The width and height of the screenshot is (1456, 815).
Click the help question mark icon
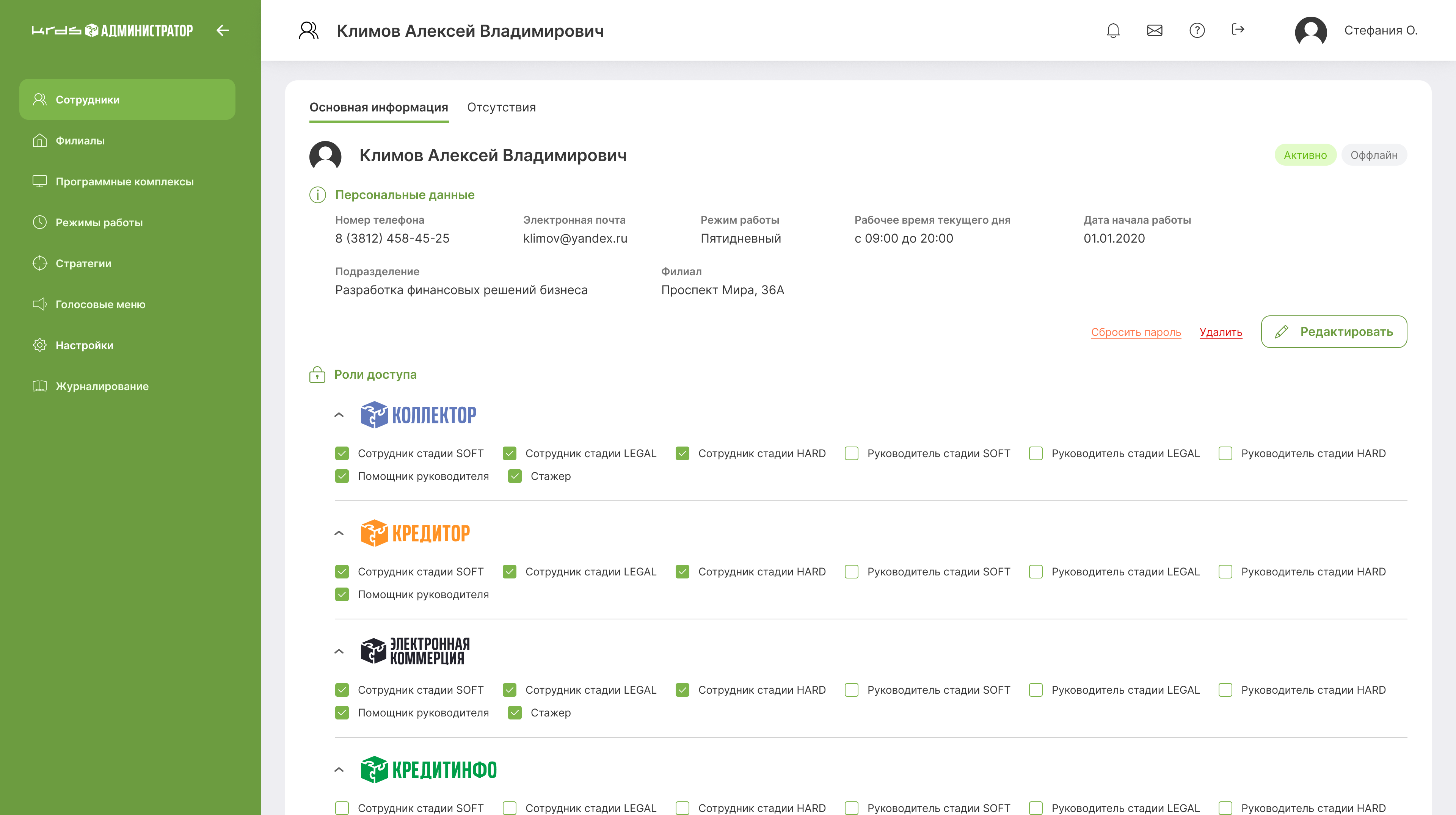coord(1197,31)
